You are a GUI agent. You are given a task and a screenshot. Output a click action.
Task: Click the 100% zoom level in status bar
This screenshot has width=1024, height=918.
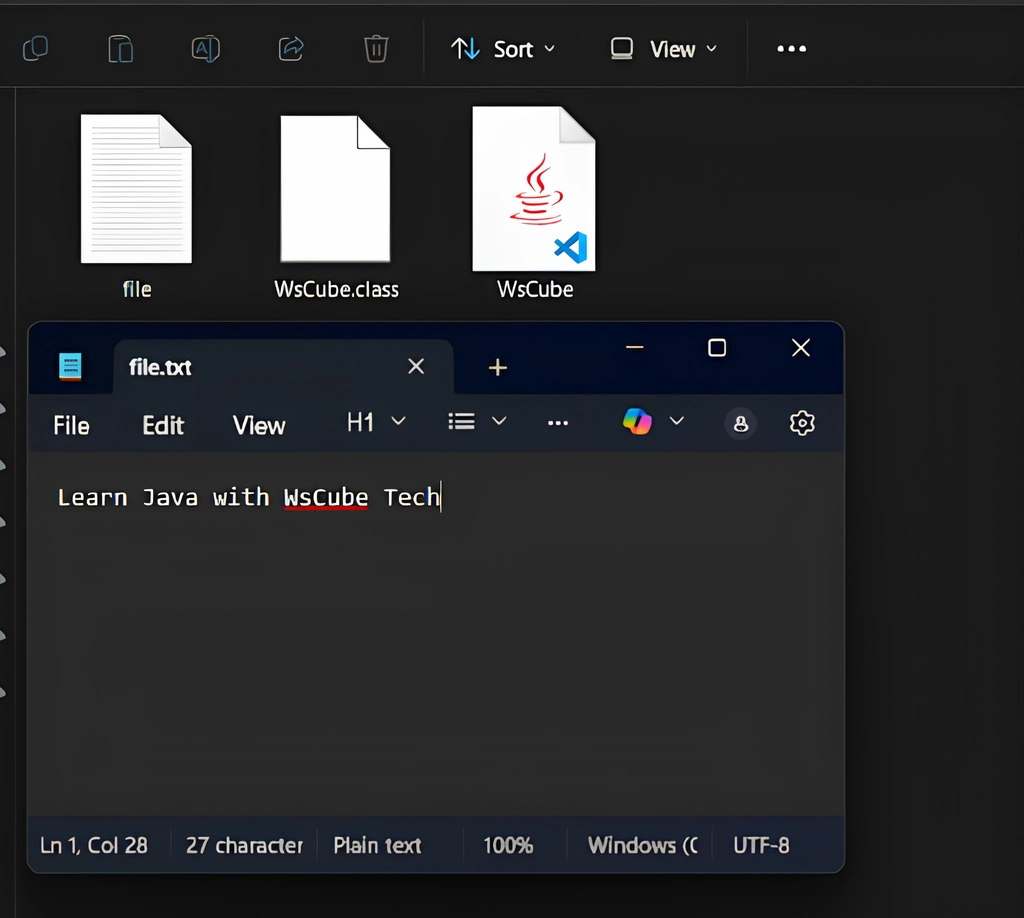[508, 845]
